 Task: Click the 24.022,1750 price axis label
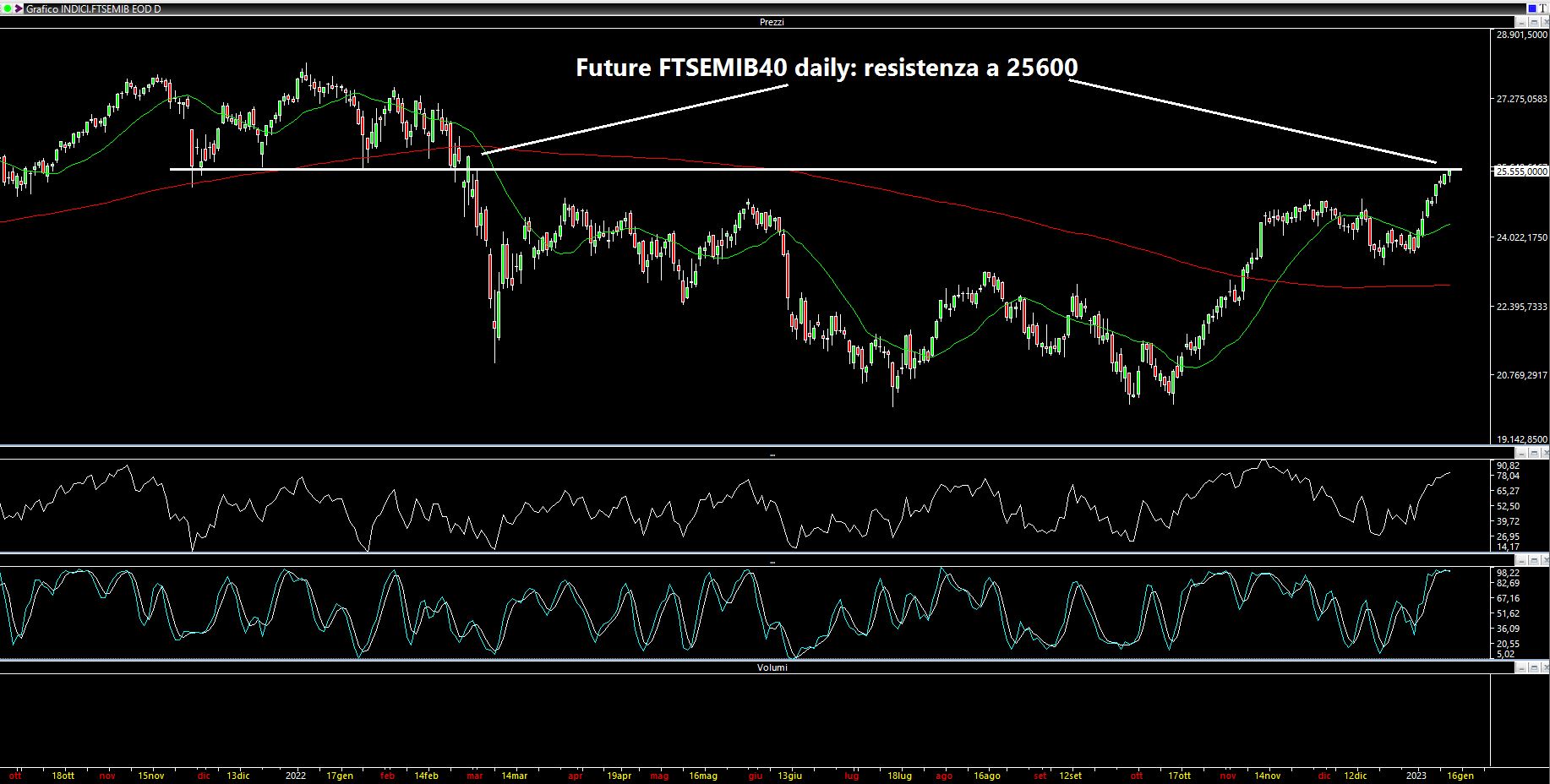coord(1522,238)
